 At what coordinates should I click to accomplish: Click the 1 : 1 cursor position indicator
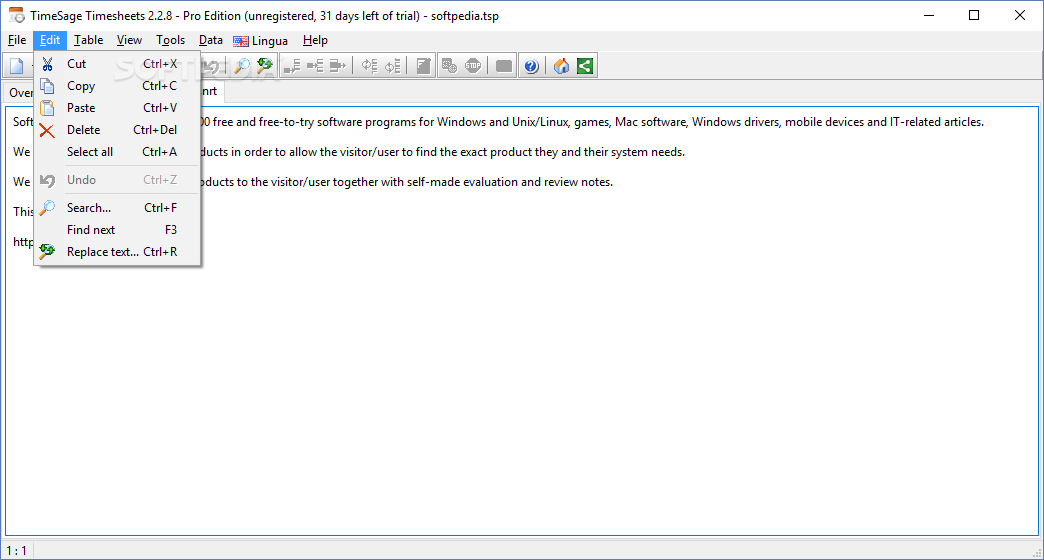tap(17, 551)
